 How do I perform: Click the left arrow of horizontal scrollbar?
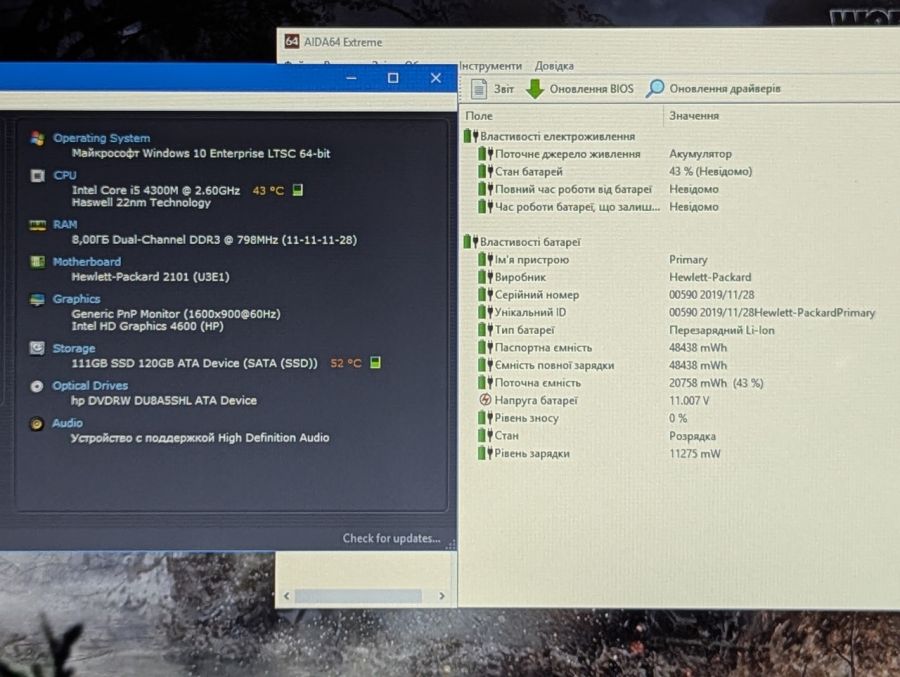point(286,596)
